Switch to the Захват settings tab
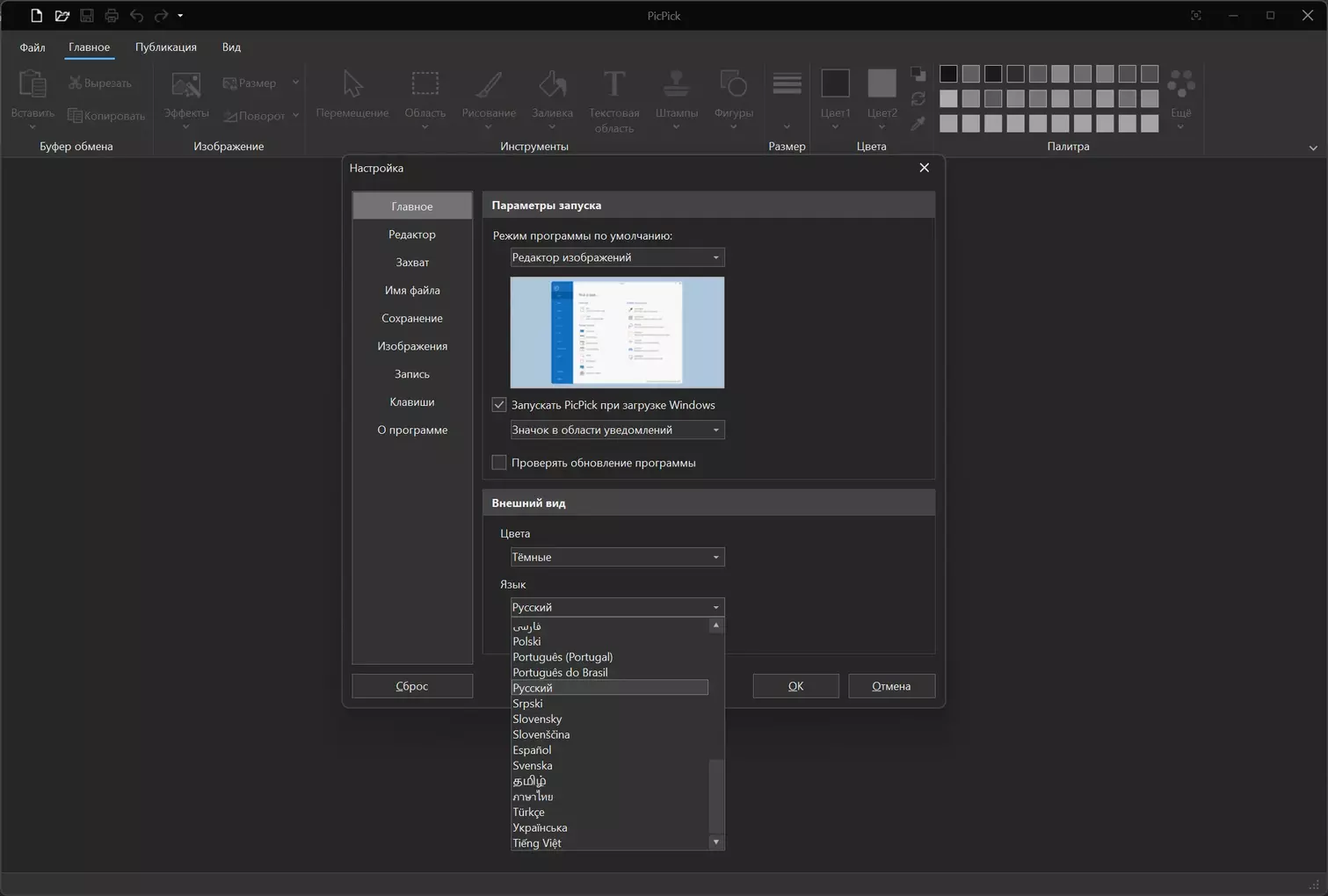1328x896 pixels. pyautogui.click(x=412, y=263)
